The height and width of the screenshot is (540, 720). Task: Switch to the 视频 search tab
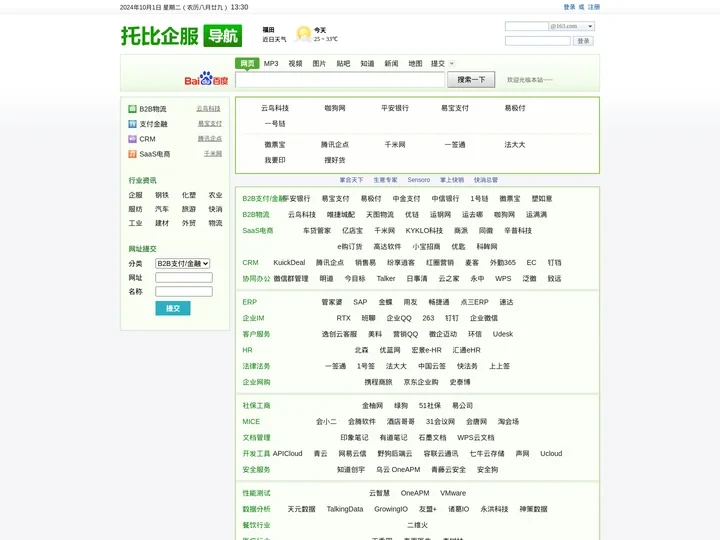point(295,63)
